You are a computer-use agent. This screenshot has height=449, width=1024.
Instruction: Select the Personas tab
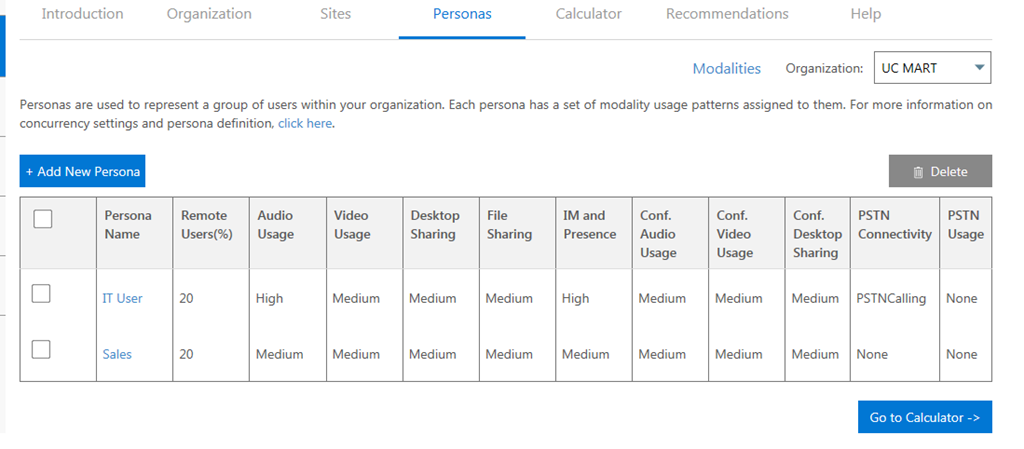(x=462, y=14)
